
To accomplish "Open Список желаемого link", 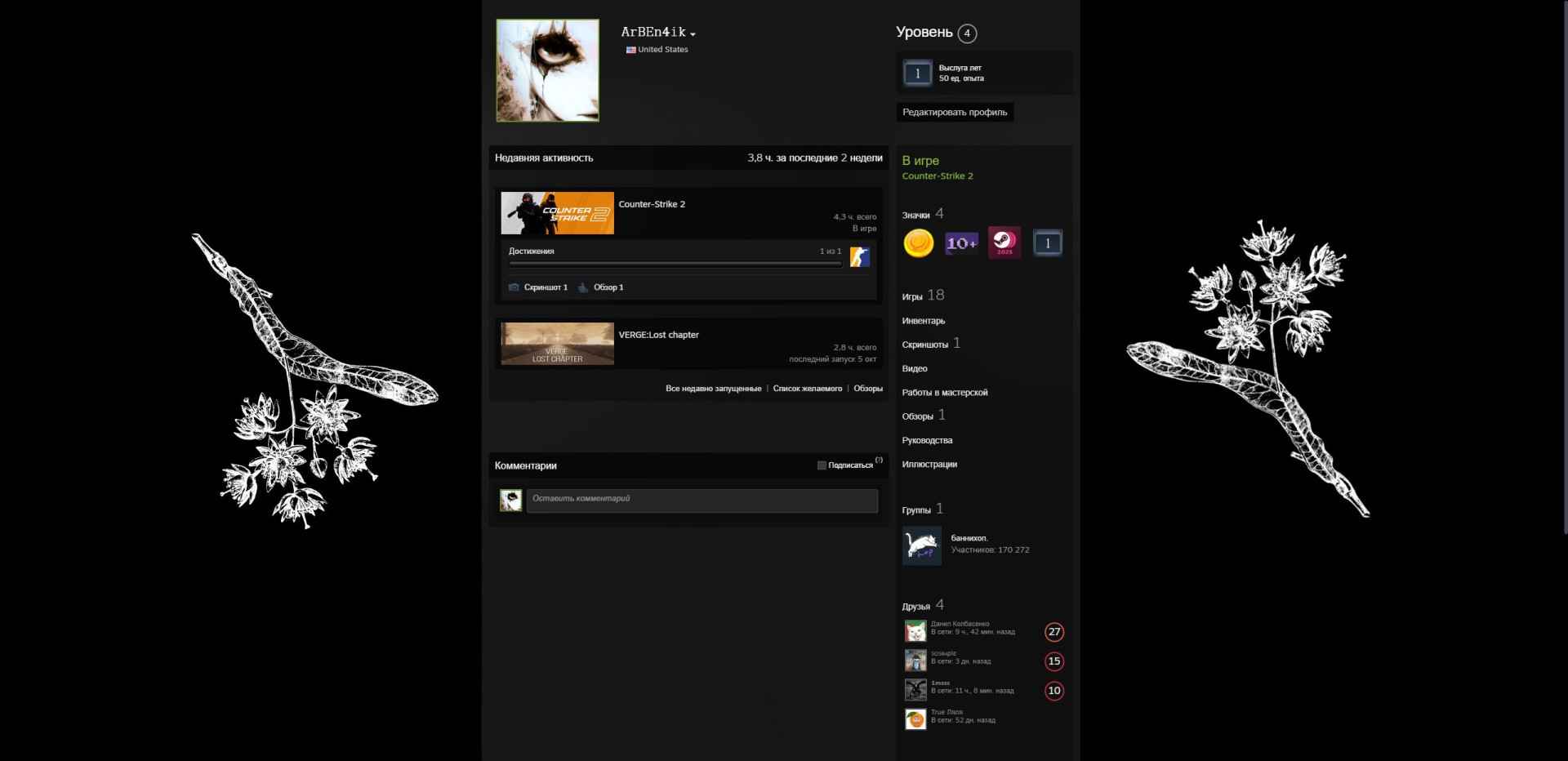I will [x=808, y=389].
